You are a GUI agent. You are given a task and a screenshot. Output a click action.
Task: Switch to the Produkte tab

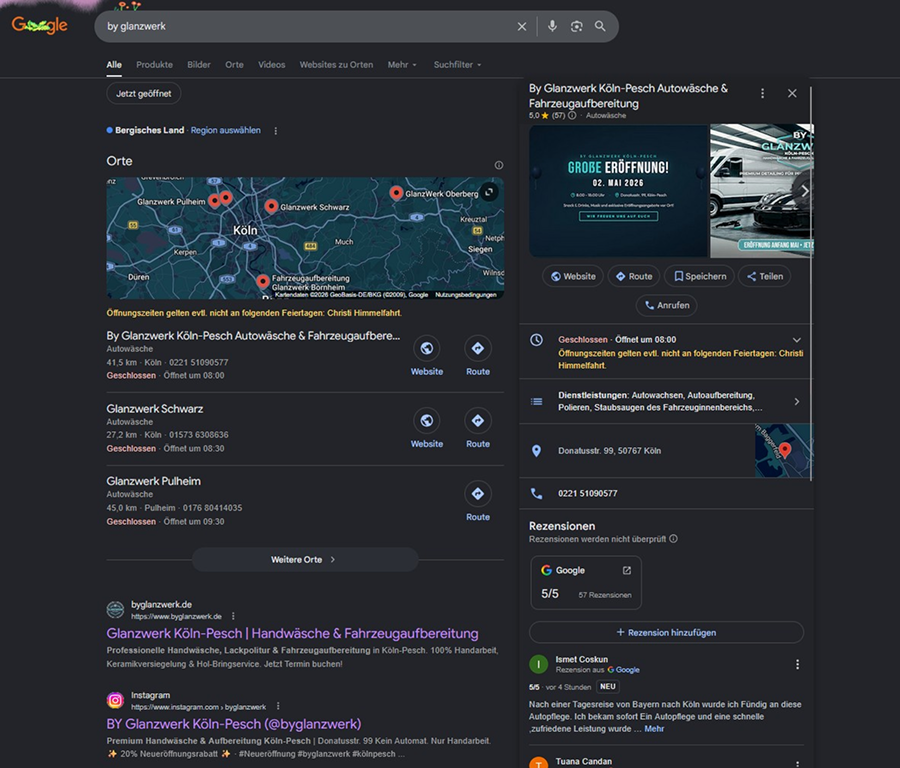pos(154,65)
